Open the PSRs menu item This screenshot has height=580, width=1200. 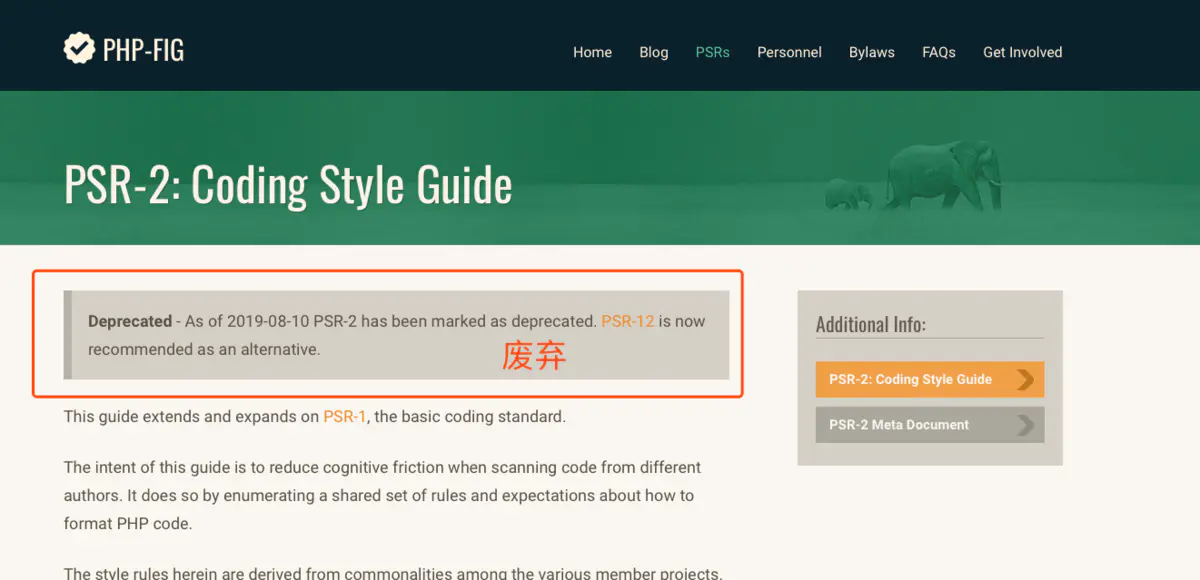point(713,52)
